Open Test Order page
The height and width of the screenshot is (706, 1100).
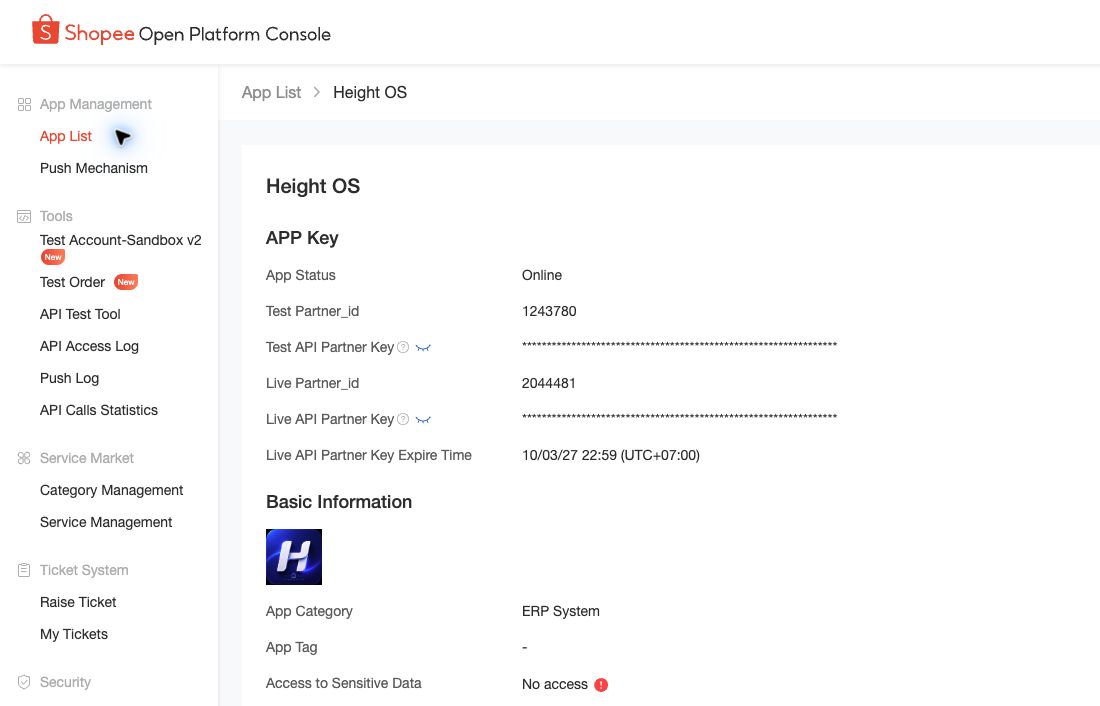pos(72,282)
